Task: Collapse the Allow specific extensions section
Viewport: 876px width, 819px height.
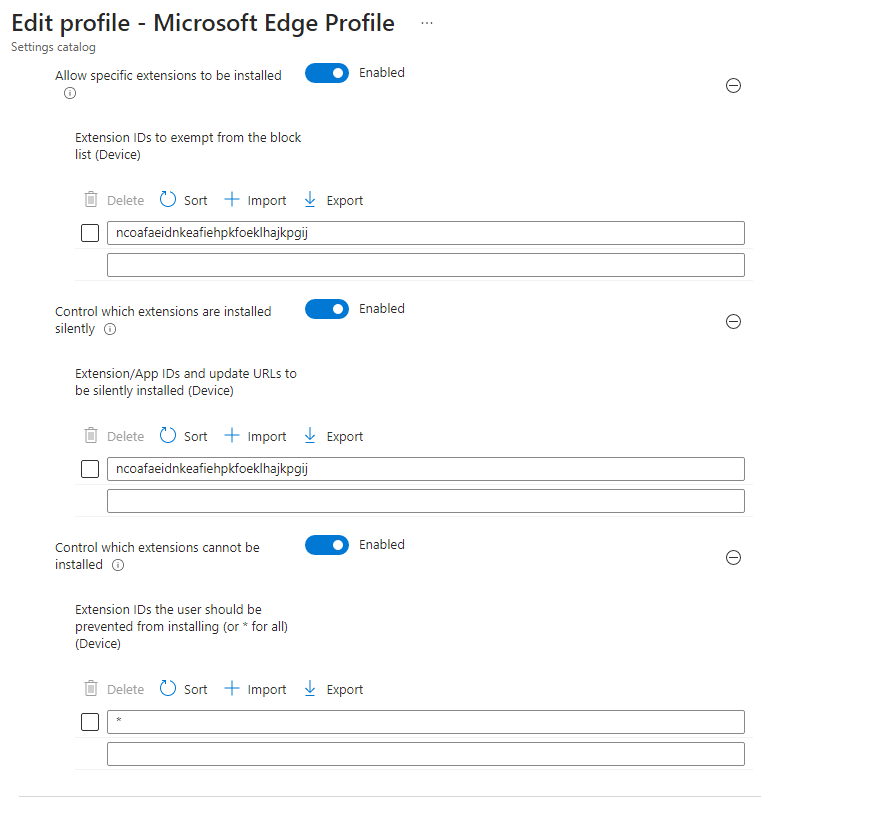Action: tap(733, 86)
